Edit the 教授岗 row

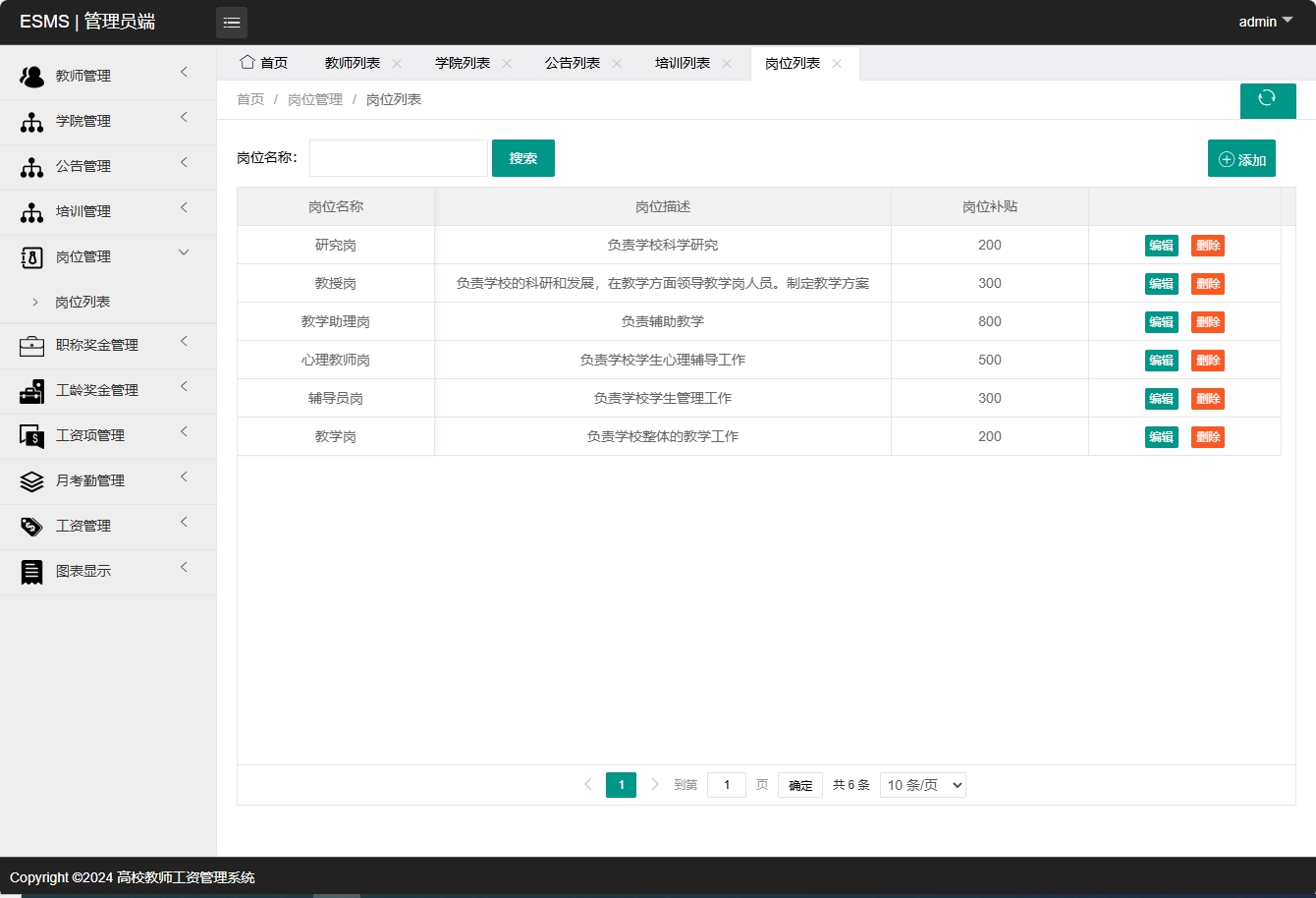coord(1160,283)
